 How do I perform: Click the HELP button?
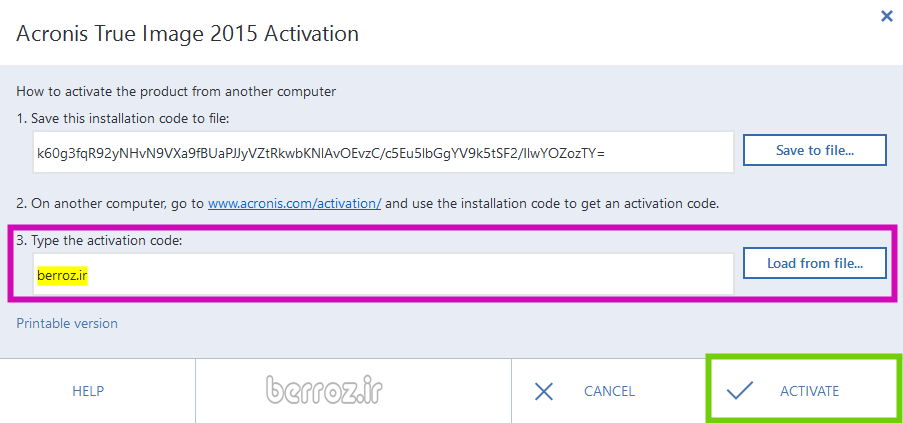click(x=88, y=391)
